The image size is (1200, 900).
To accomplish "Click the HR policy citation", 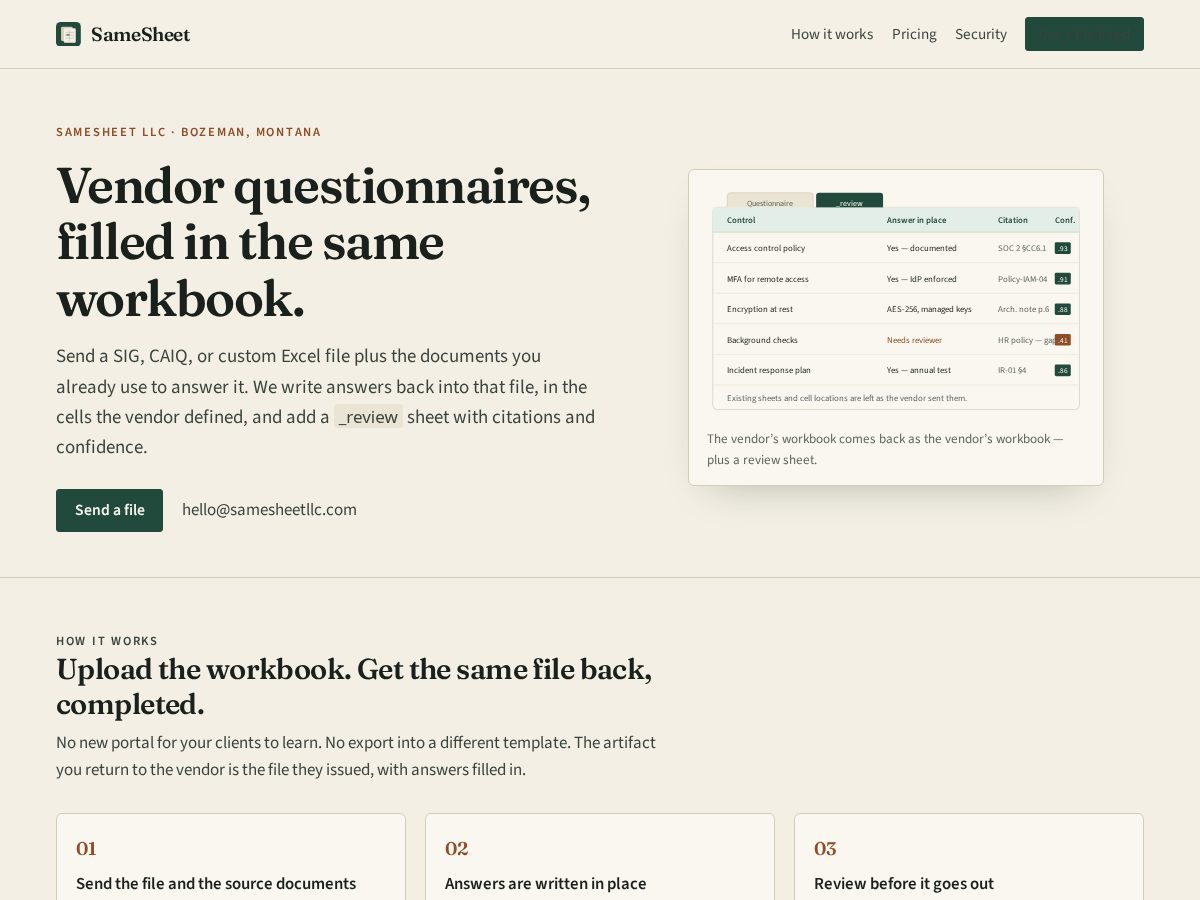I will point(1026,340).
